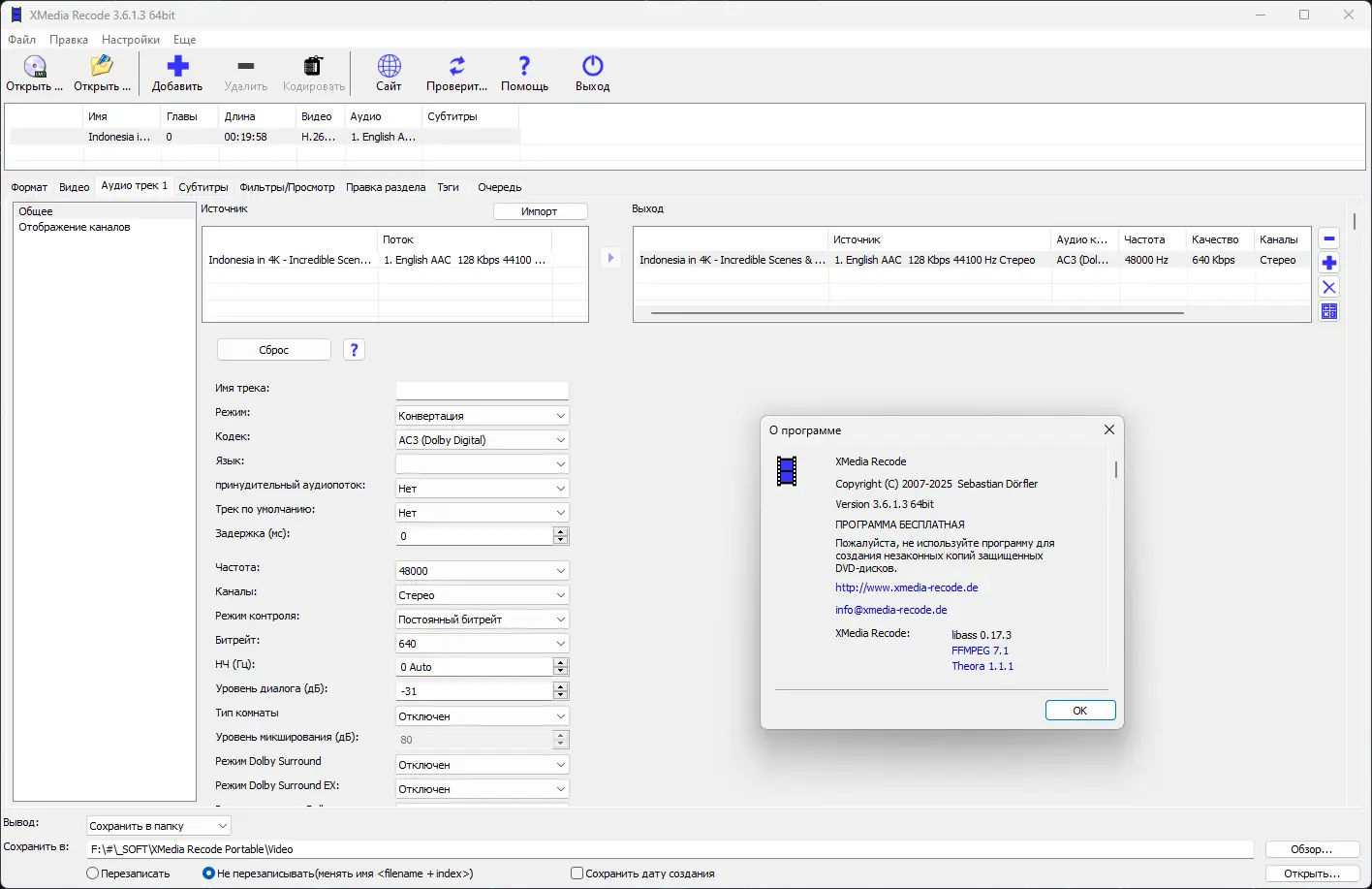1372x889 pixels.
Task: Switch to the Тэги tab
Action: pos(448,187)
